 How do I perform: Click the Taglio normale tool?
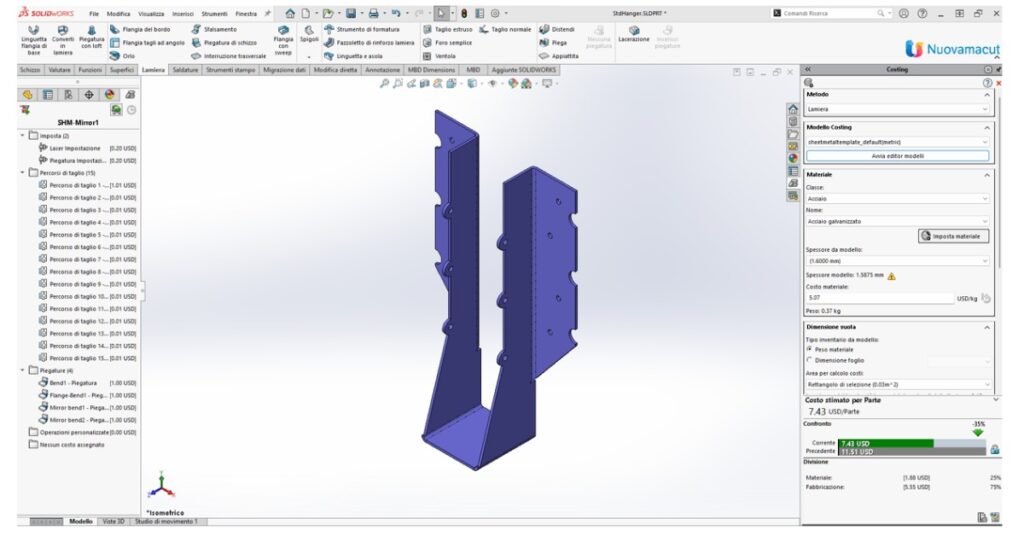click(x=505, y=29)
